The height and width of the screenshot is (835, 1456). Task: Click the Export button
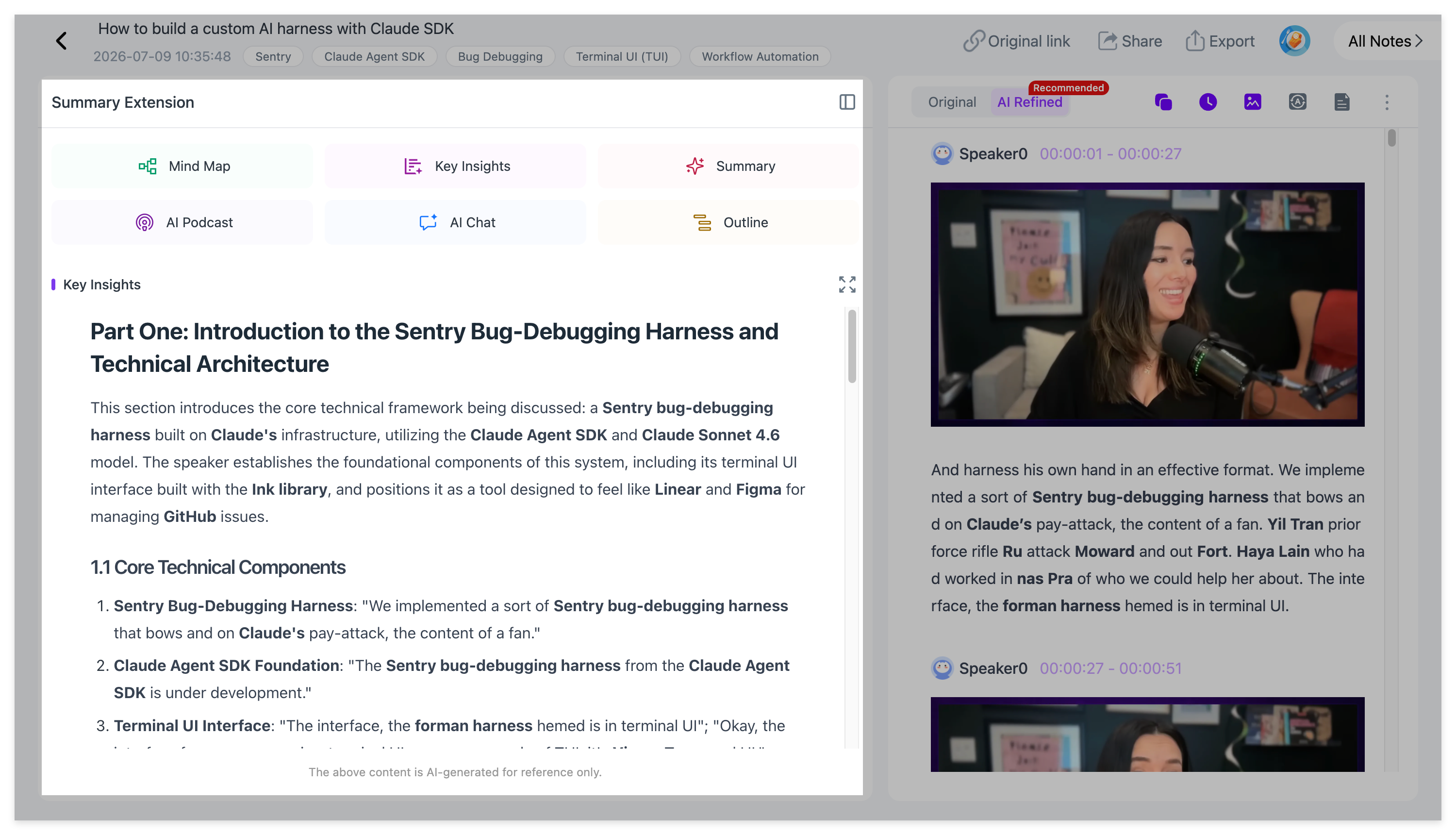pyautogui.click(x=1220, y=41)
